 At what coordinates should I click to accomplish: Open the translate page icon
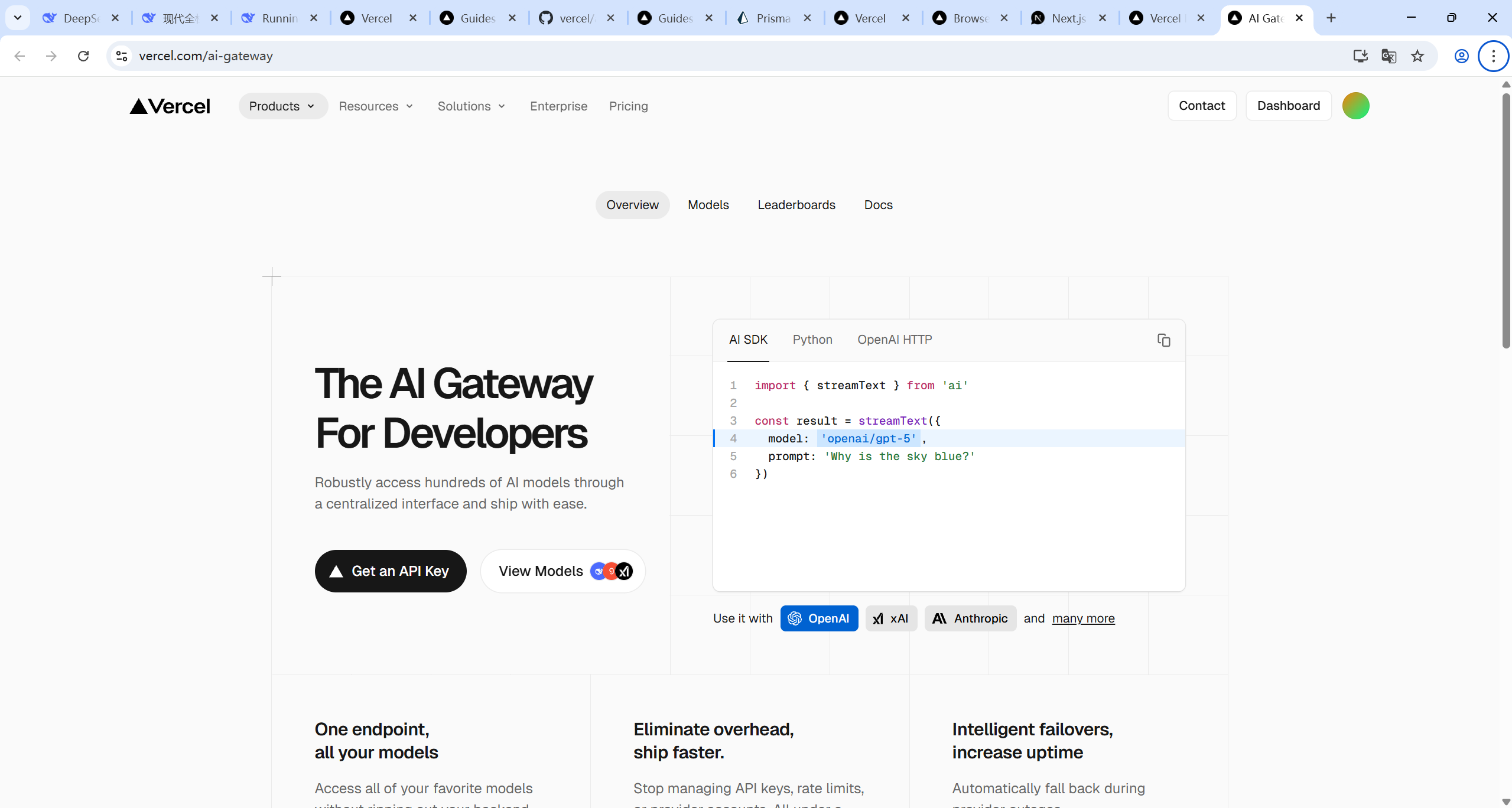(x=1389, y=56)
